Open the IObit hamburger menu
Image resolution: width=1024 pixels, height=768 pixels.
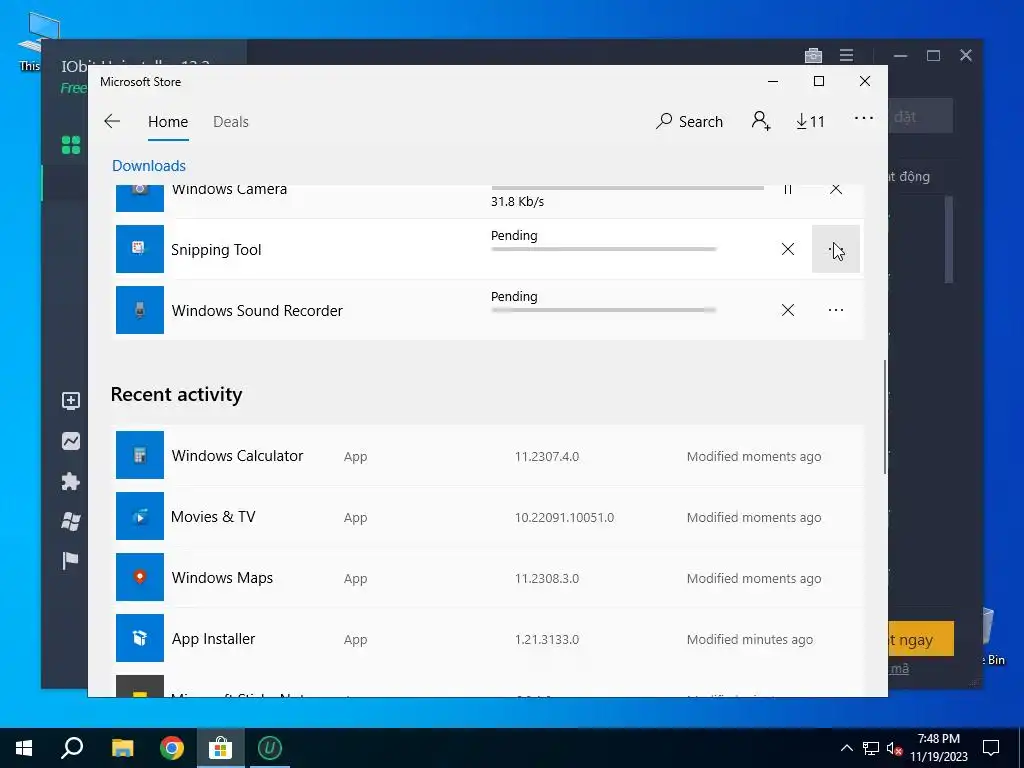pyautogui.click(x=846, y=56)
